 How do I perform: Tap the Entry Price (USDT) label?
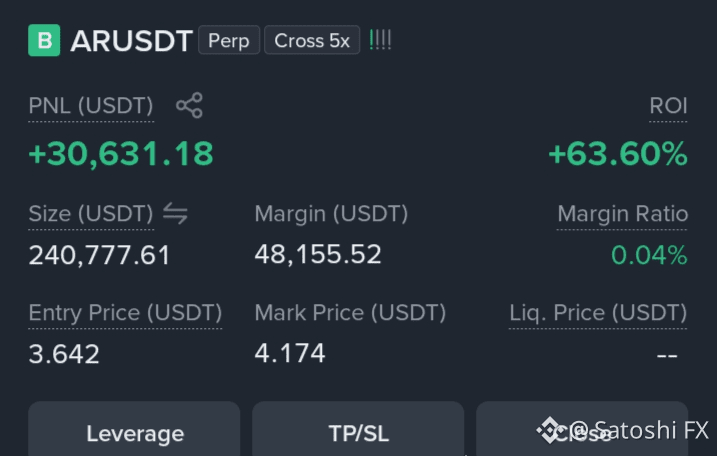[x=125, y=313]
